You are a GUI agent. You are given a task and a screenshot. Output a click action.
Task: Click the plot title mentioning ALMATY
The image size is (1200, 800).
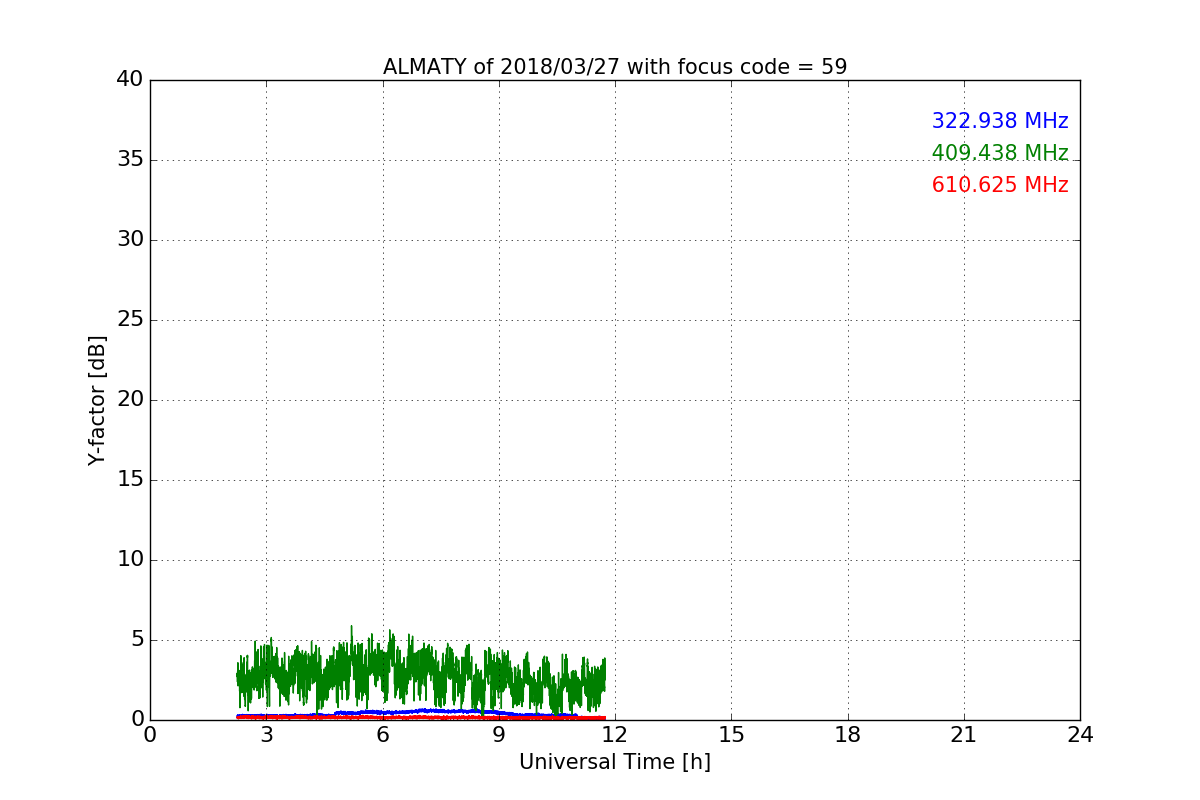615,67
